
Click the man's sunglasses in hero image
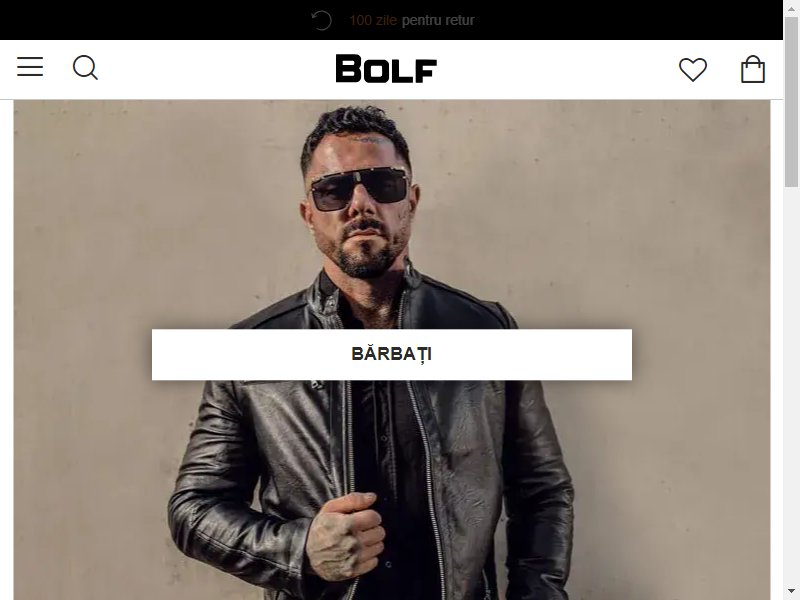coord(360,189)
